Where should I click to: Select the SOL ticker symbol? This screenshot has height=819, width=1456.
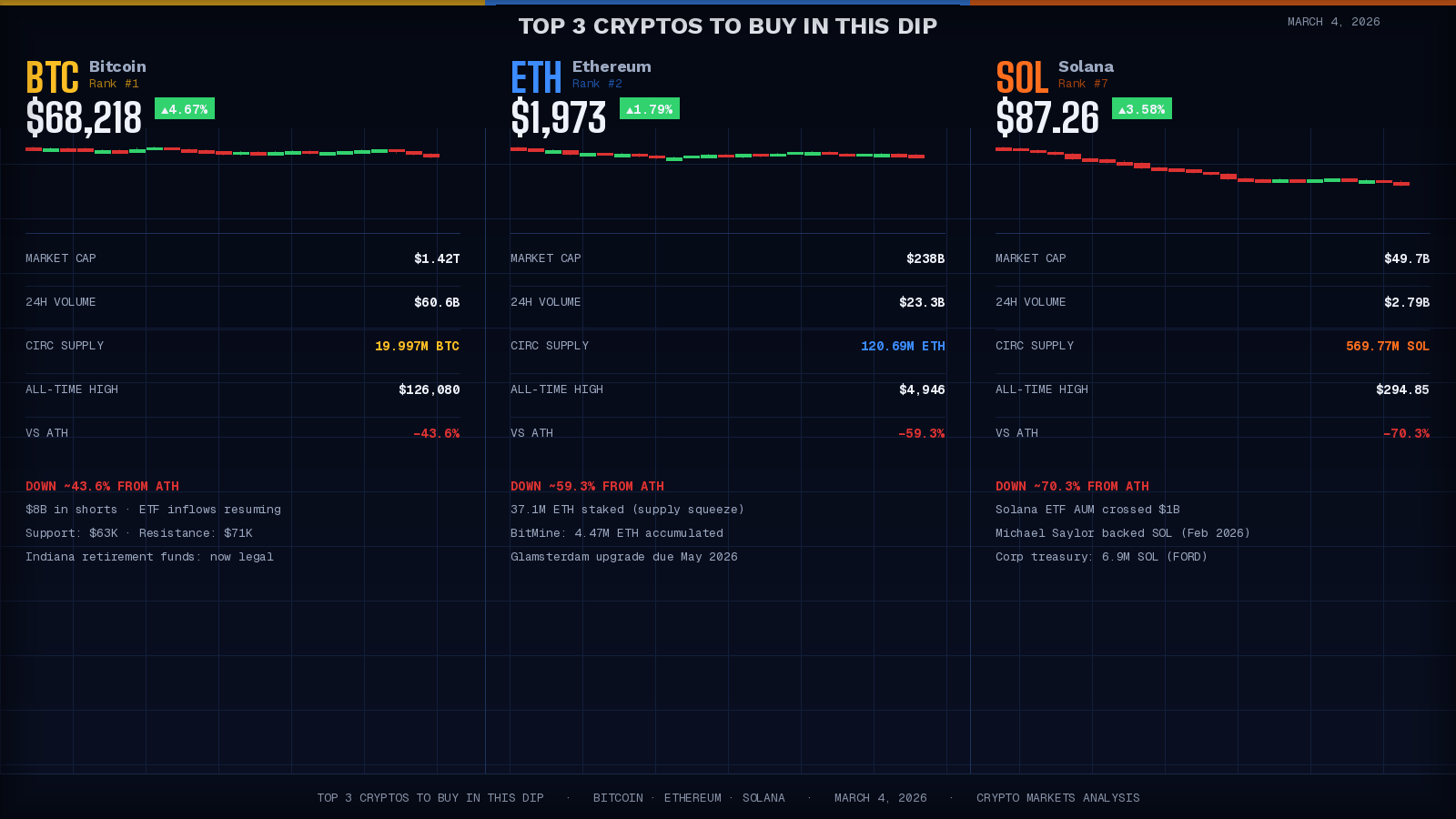(1020, 76)
